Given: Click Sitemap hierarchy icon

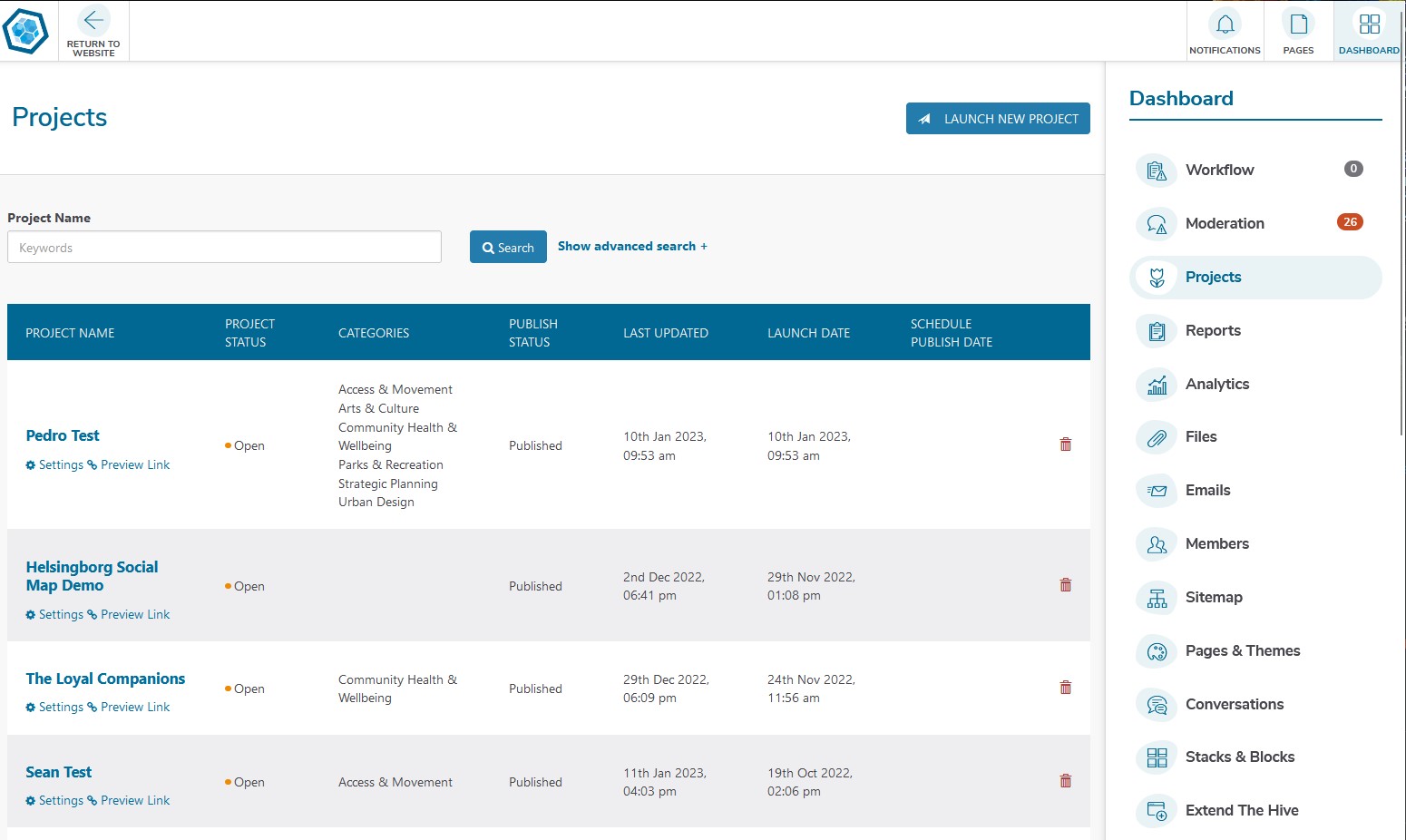Looking at the screenshot, I should click(1157, 598).
